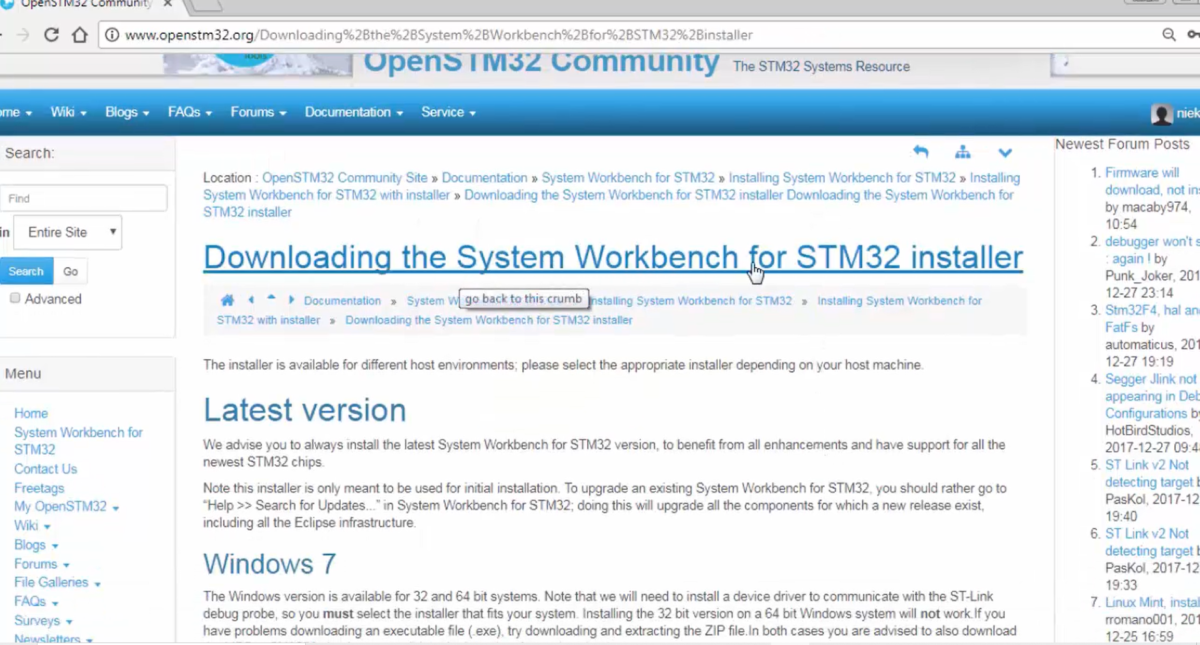Click the breadcrumb up arrow icon

271,299
